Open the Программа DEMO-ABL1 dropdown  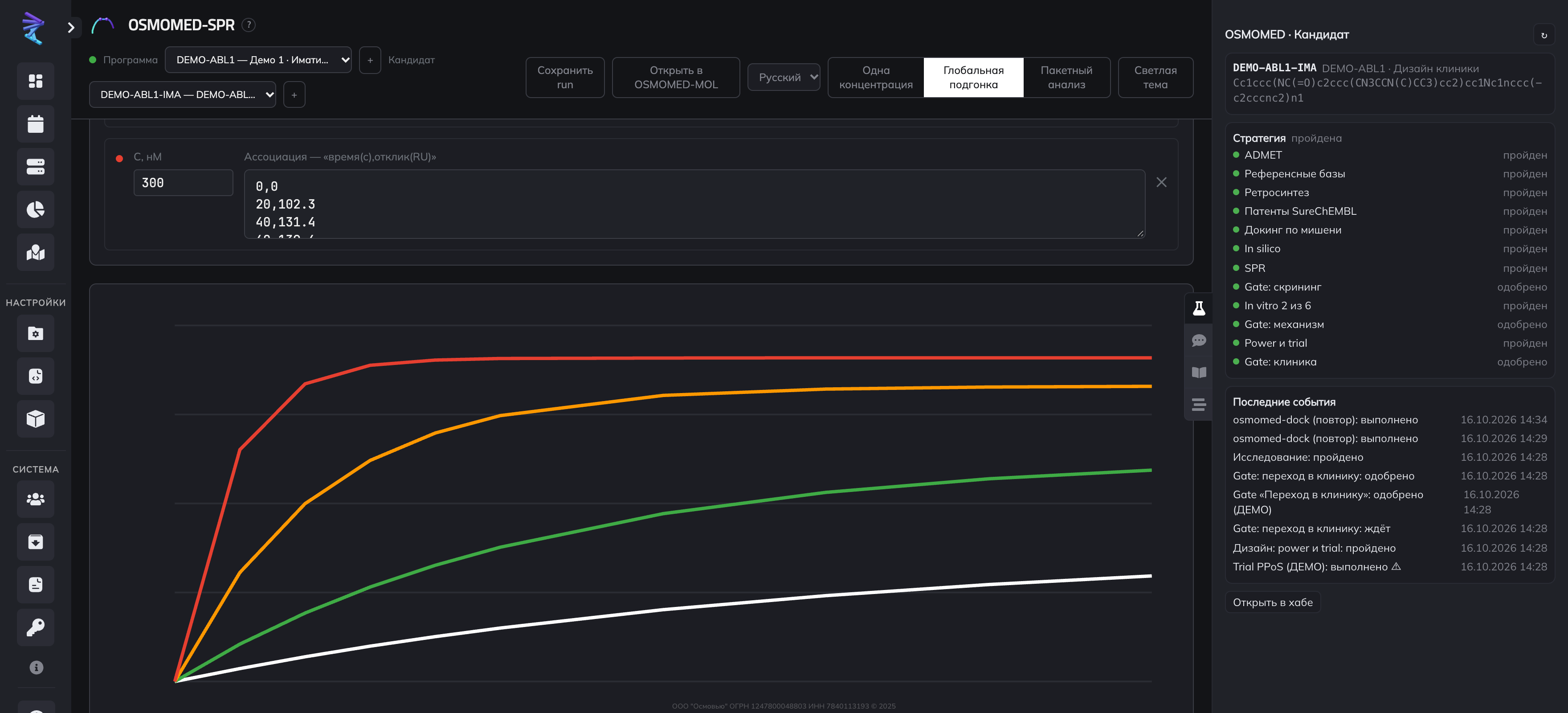pyautogui.click(x=258, y=60)
